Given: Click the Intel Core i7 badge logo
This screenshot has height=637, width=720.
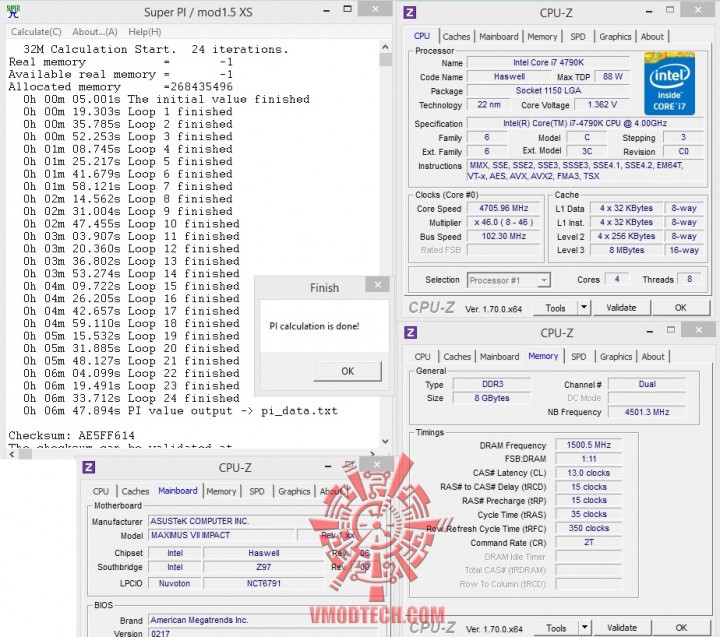Looking at the screenshot, I should [669, 84].
